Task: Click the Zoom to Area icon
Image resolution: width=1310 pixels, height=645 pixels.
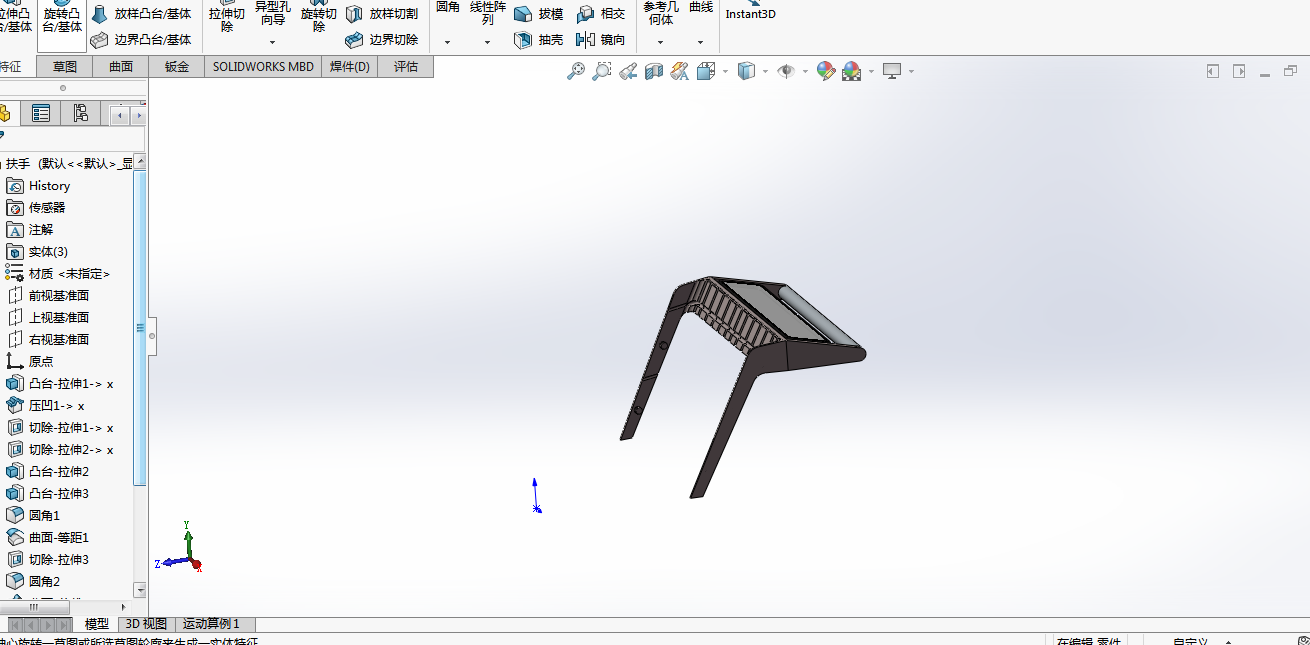Action: (x=602, y=71)
